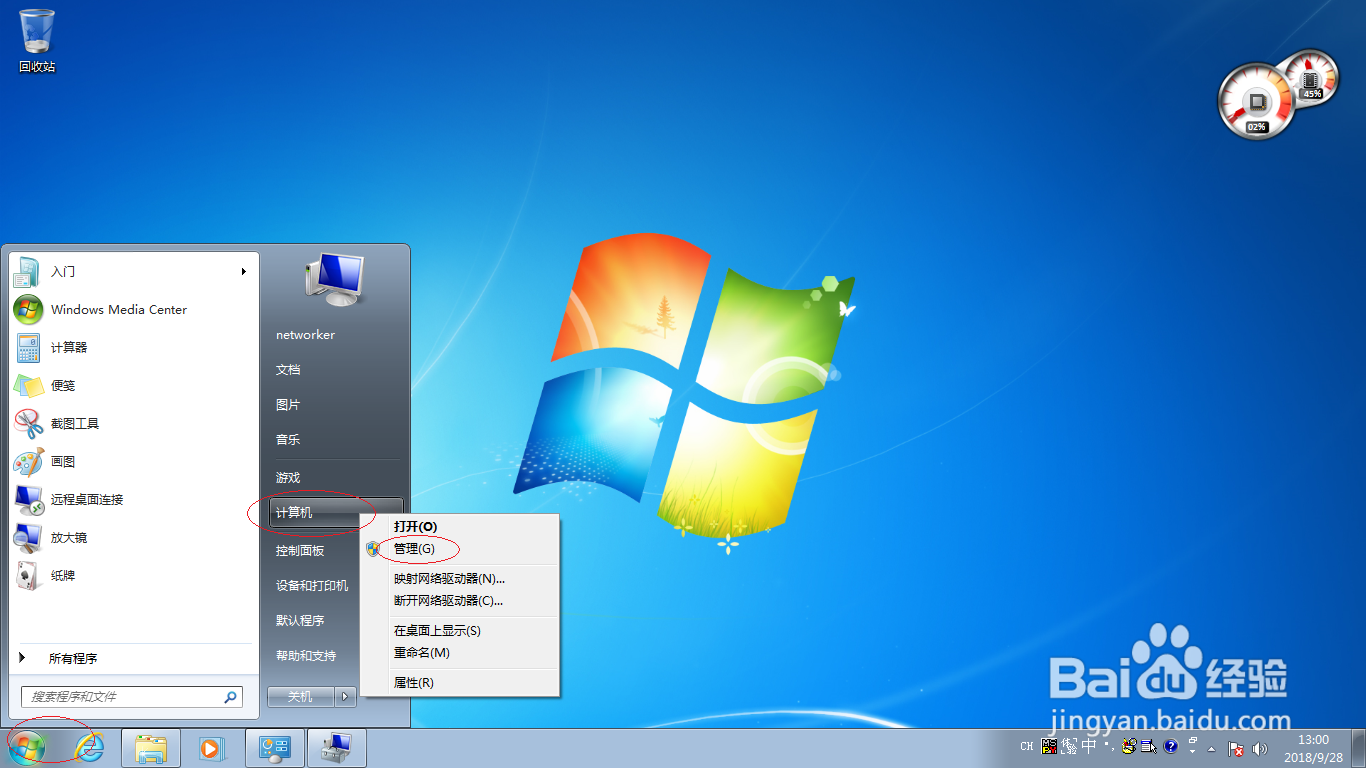The image size is (1366, 768).
Task: Open the Control Panel taskbar icon
Action: (x=274, y=748)
